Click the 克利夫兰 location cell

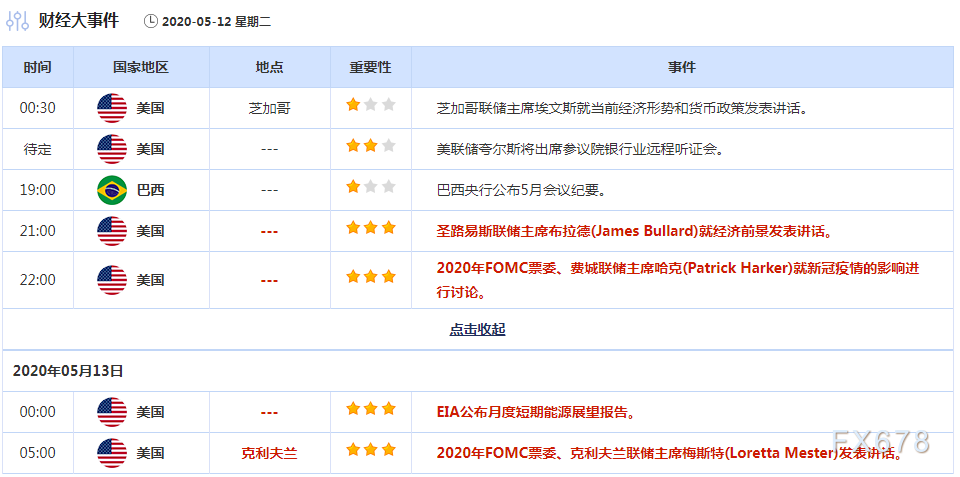[269, 453]
